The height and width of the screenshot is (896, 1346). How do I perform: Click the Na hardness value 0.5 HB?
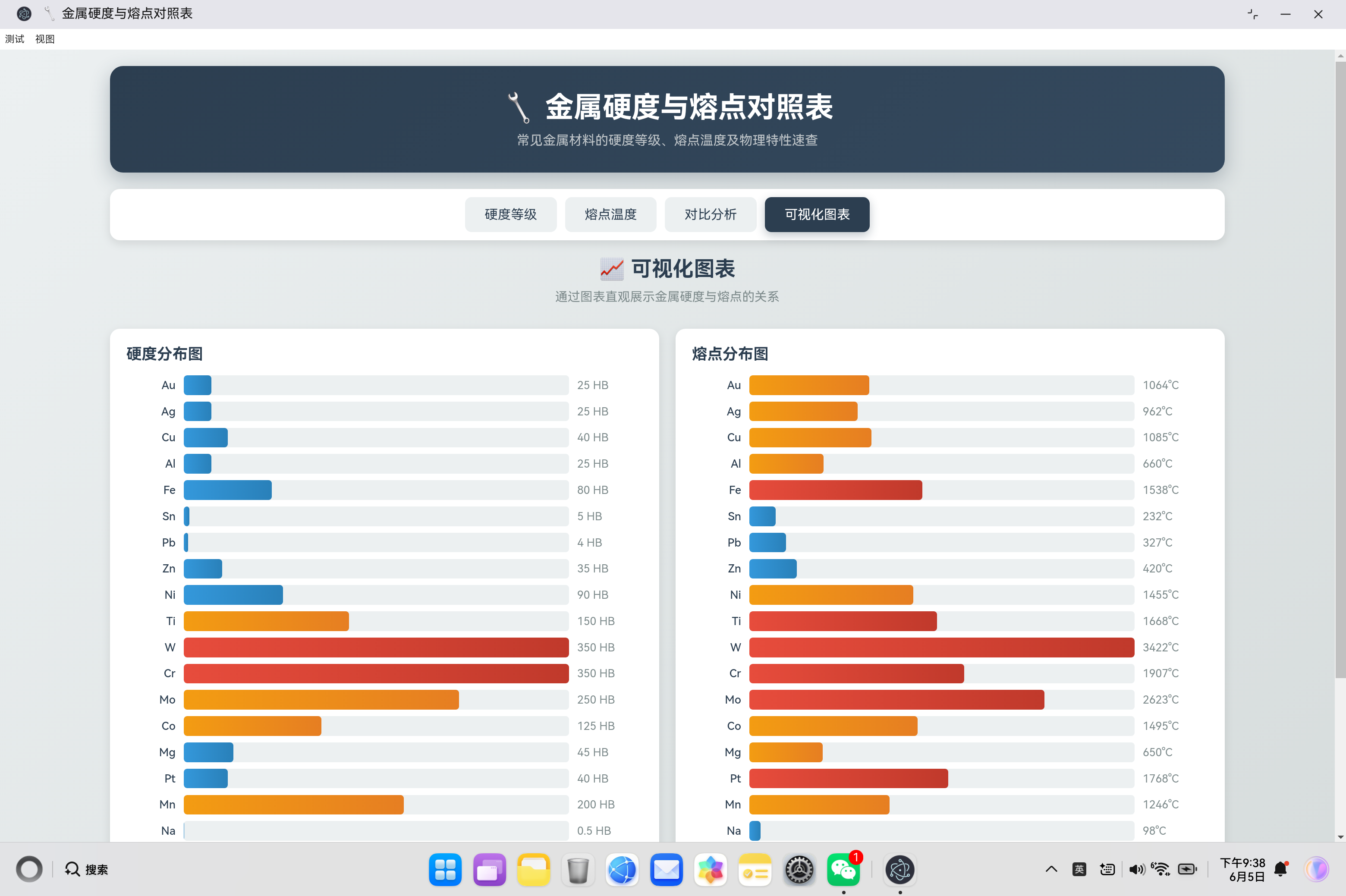point(594,830)
